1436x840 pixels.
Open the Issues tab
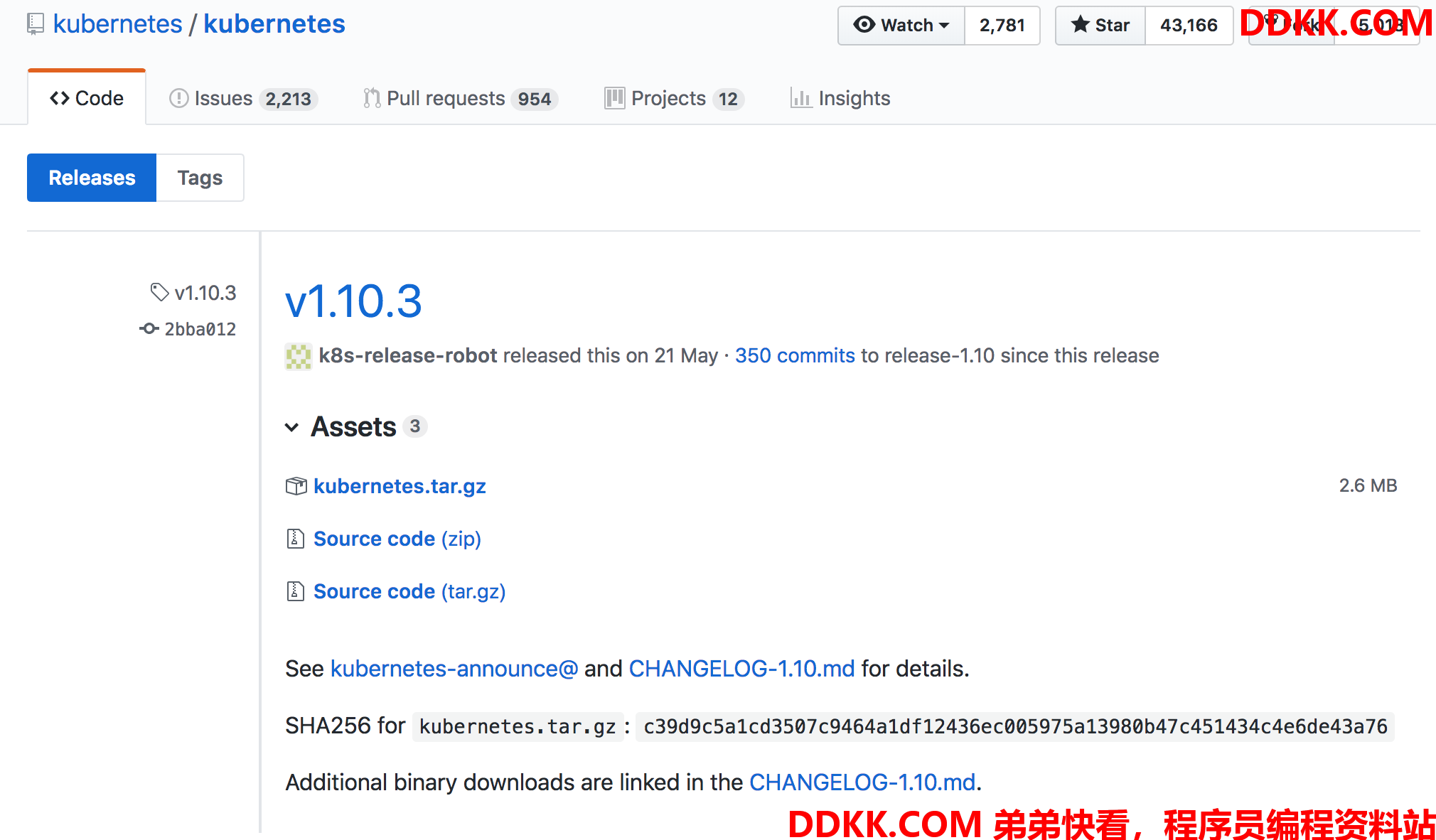point(243,98)
